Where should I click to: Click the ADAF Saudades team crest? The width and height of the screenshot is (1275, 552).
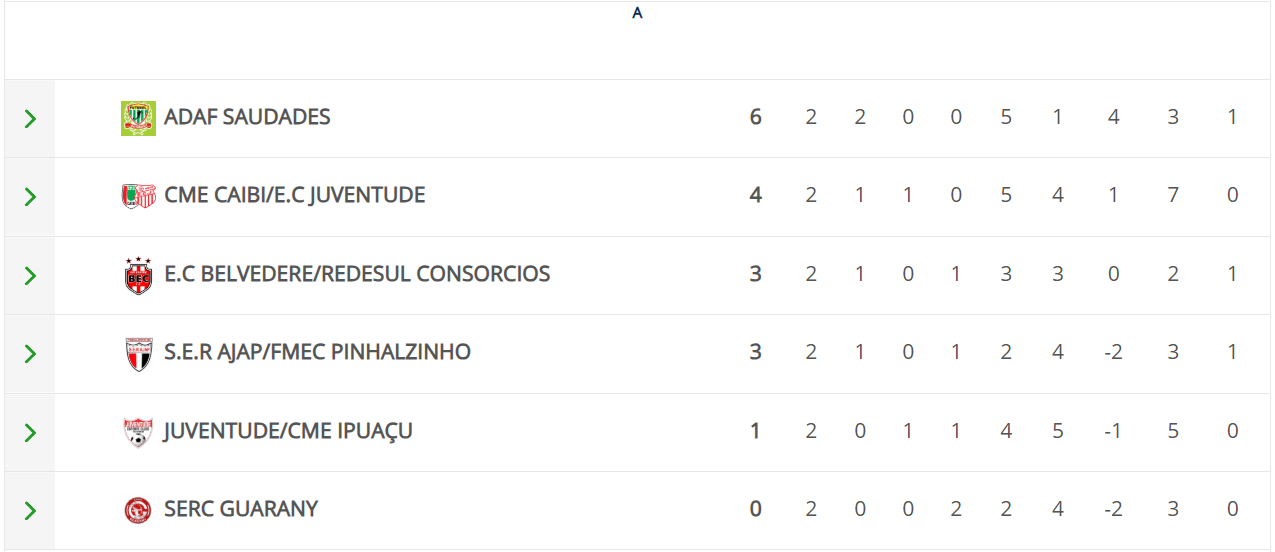tap(138, 118)
